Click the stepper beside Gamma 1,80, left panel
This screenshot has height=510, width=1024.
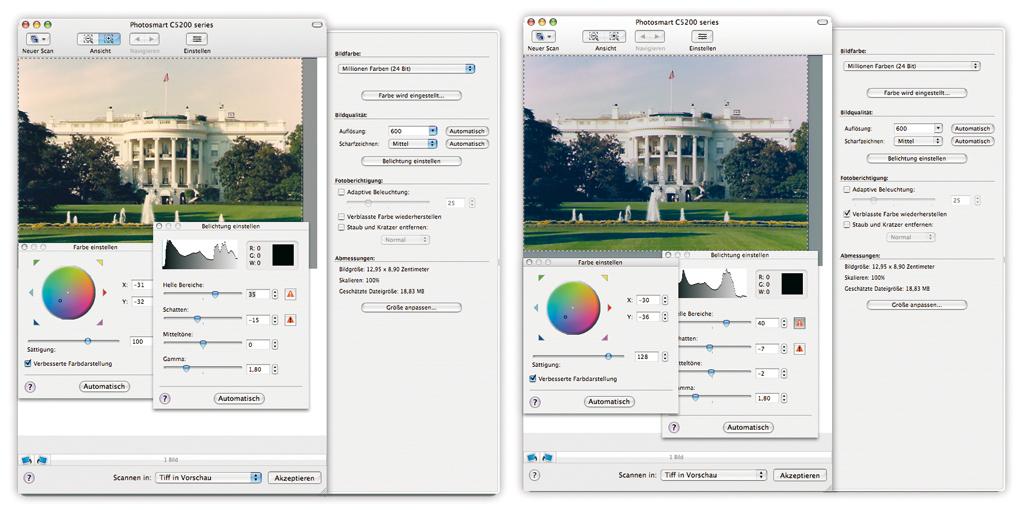coord(275,369)
